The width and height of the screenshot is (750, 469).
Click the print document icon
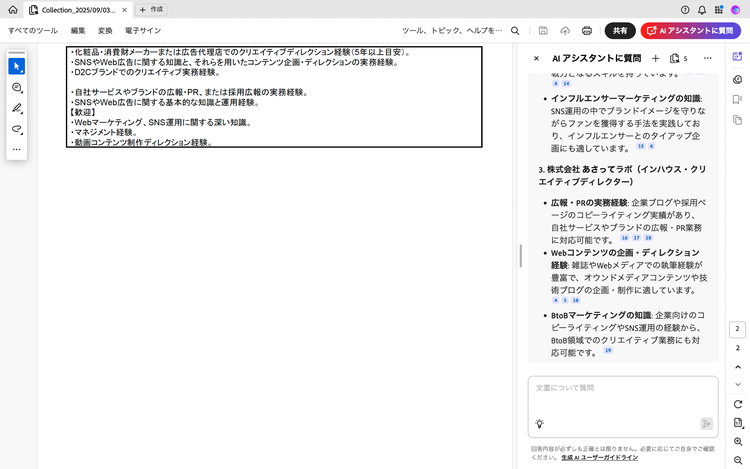587,31
